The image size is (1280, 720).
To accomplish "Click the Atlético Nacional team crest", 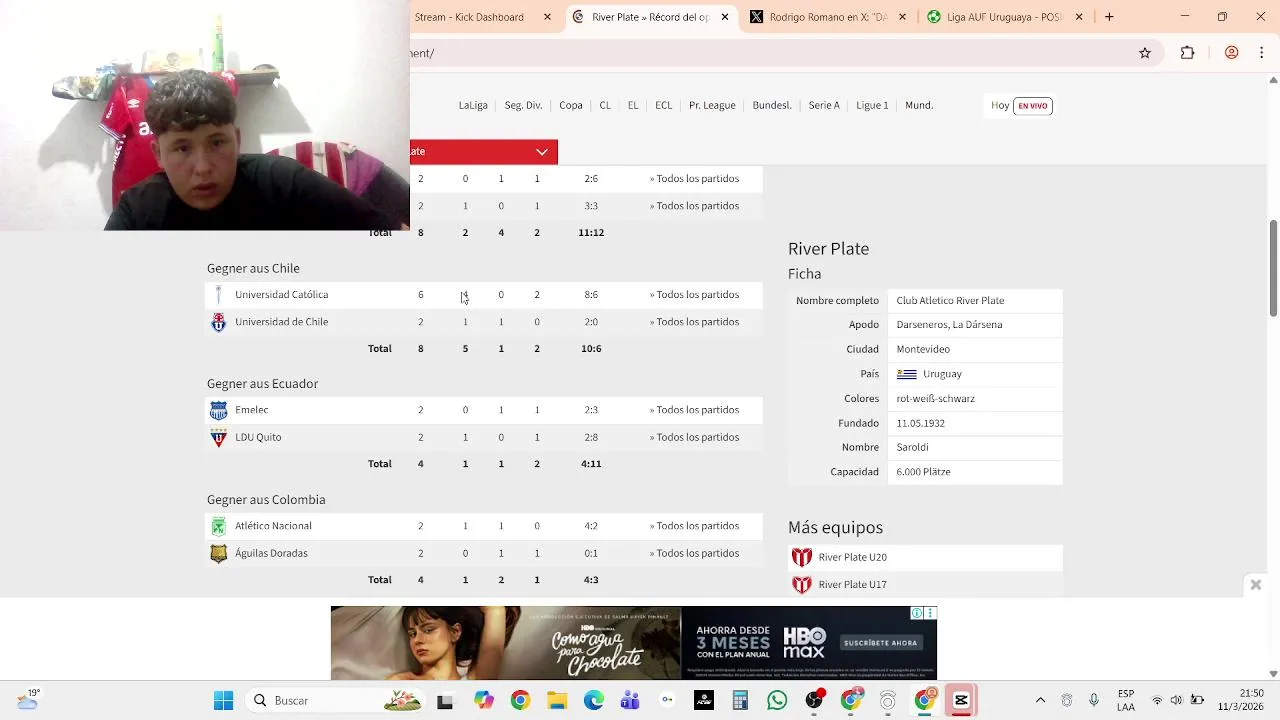I will pos(219,526).
